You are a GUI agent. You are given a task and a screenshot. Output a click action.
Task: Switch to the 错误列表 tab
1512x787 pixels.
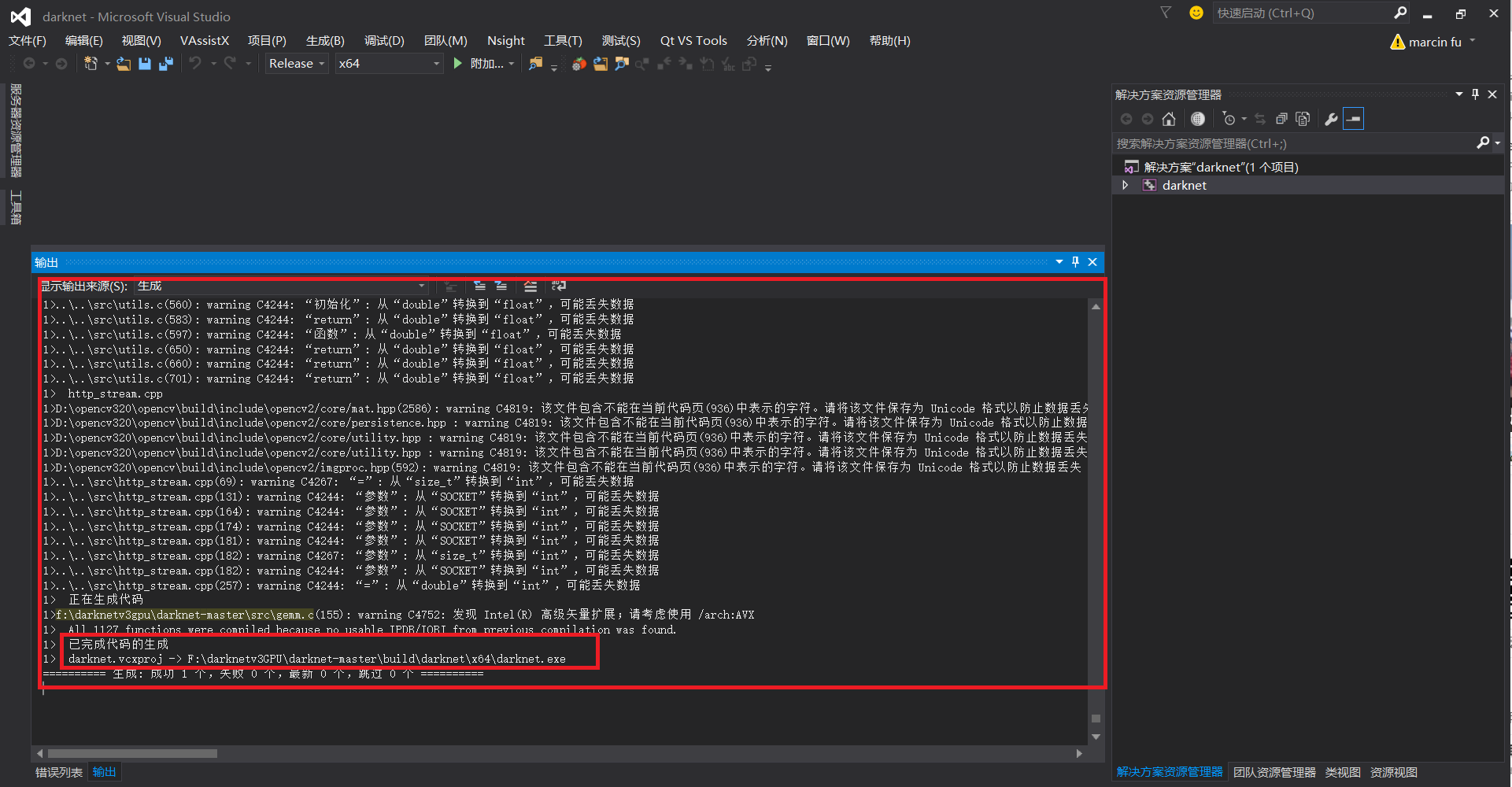tap(57, 772)
